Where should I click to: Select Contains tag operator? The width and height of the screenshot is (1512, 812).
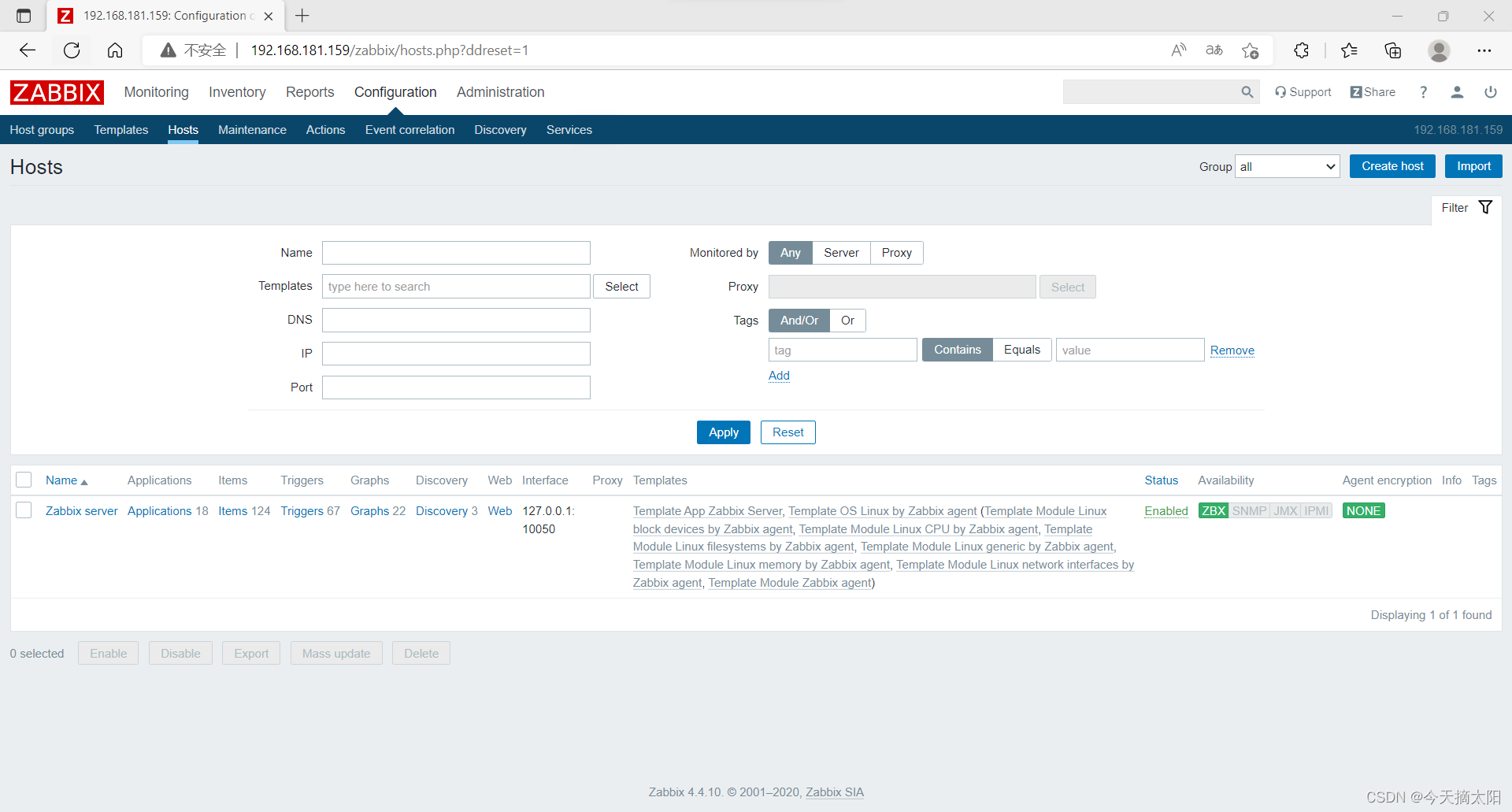coord(958,350)
